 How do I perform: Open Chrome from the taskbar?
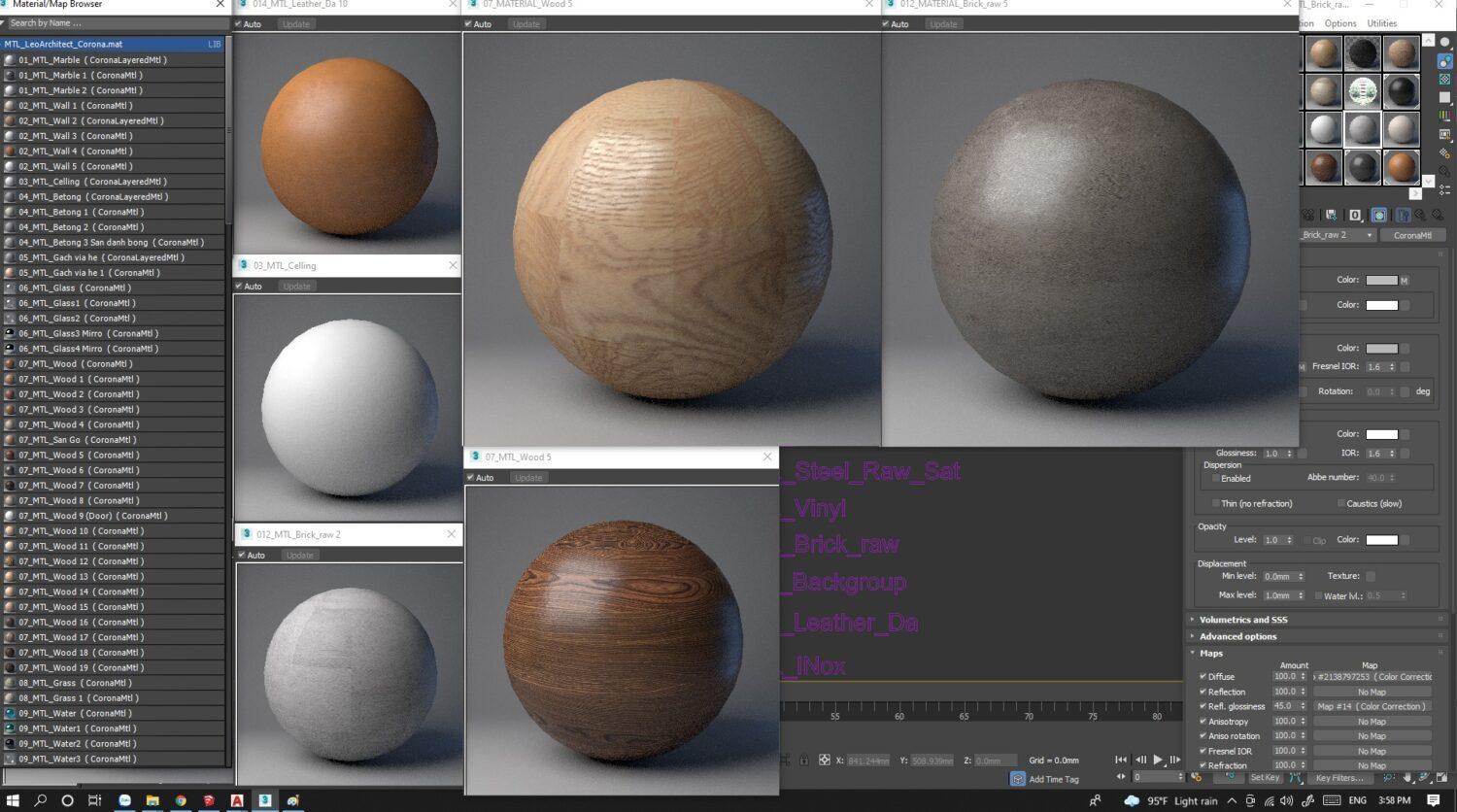(x=181, y=800)
